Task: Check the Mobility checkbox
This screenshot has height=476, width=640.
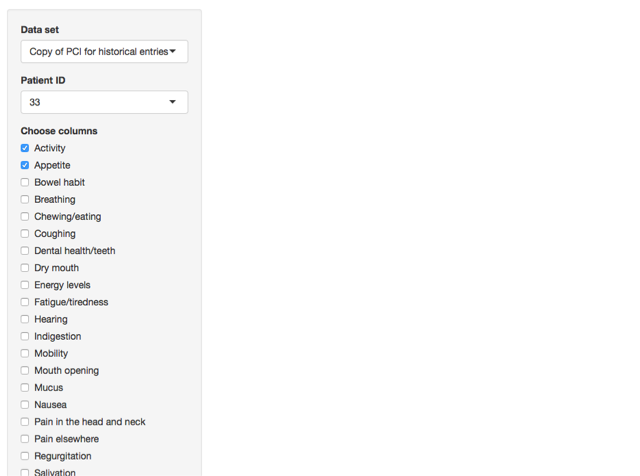Action: 25,353
